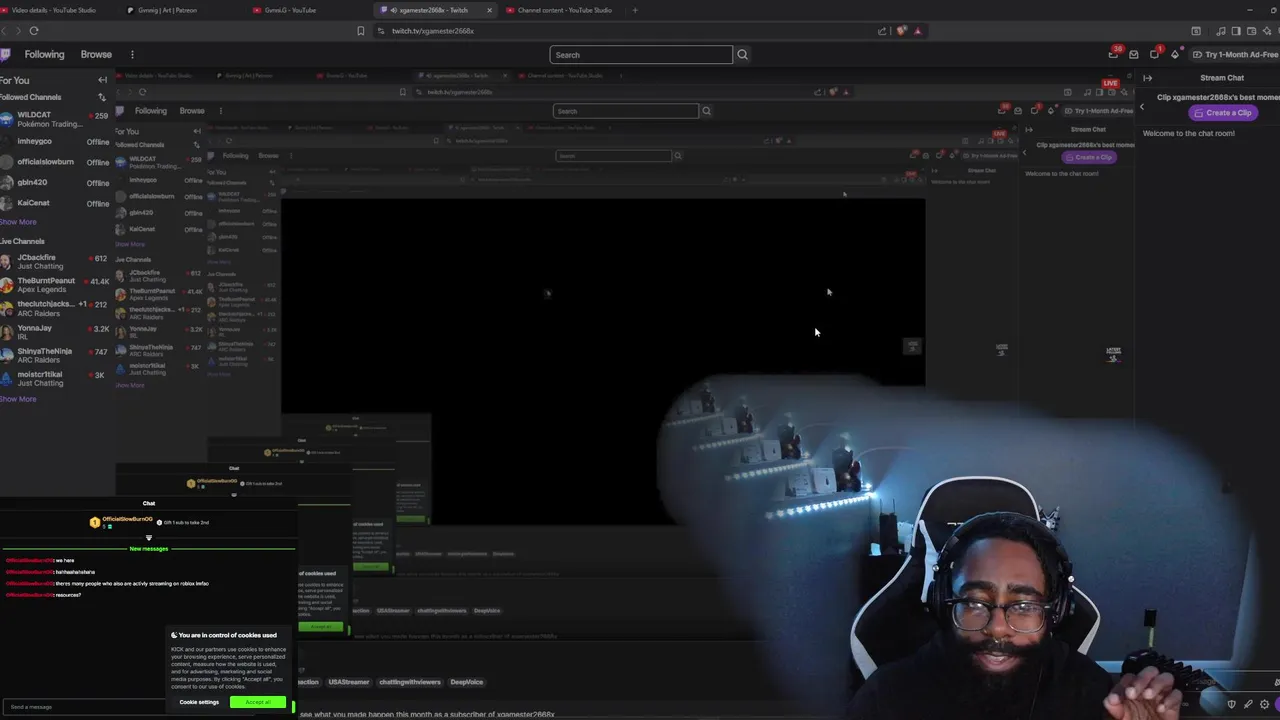Click OfficialSlowBurnOG top gifter name
The height and width of the screenshot is (720, 1280).
coord(128,519)
